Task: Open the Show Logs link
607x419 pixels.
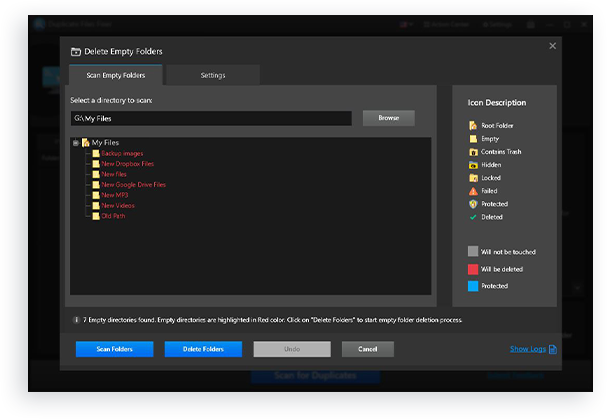Action: tap(527, 349)
